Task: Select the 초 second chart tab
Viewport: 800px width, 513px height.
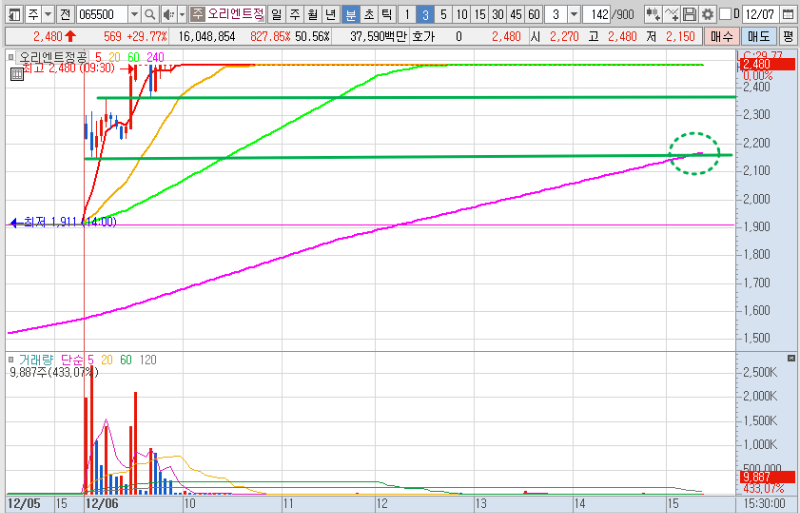Action: [x=368, y=14]
